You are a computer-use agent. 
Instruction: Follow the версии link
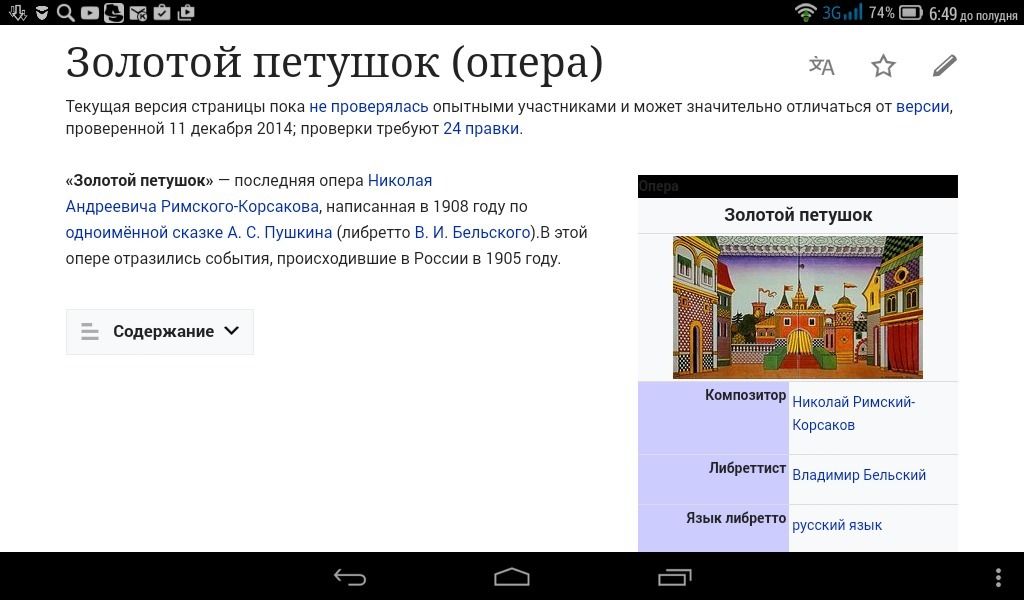coord(922,106)
